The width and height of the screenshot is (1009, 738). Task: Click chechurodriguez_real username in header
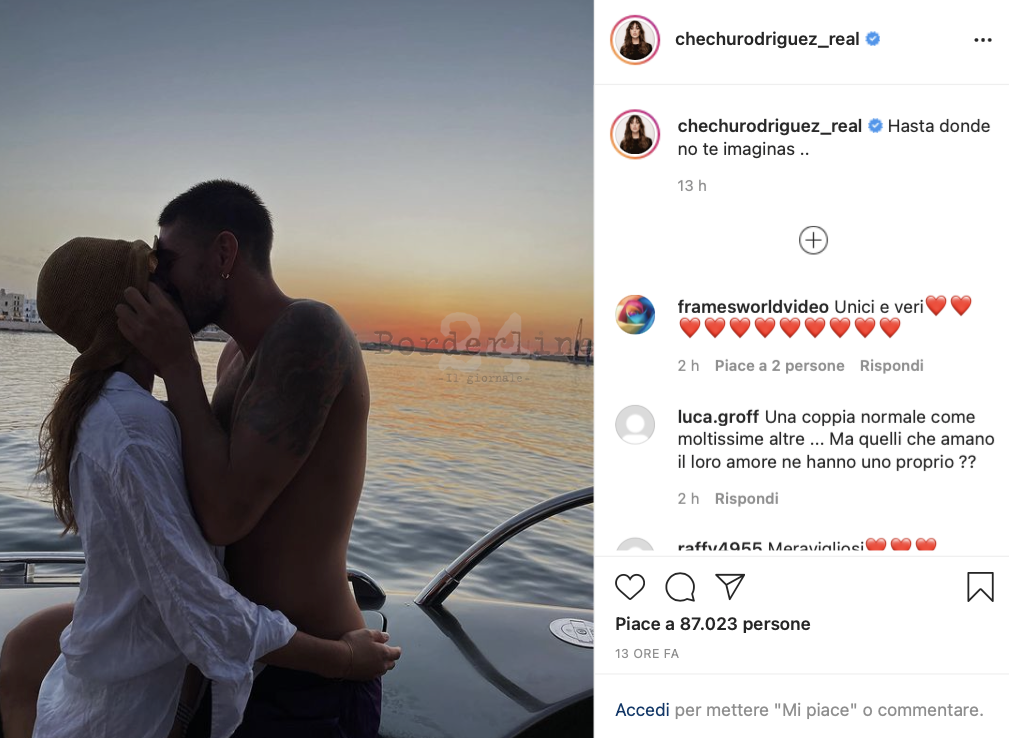point(767,39)
